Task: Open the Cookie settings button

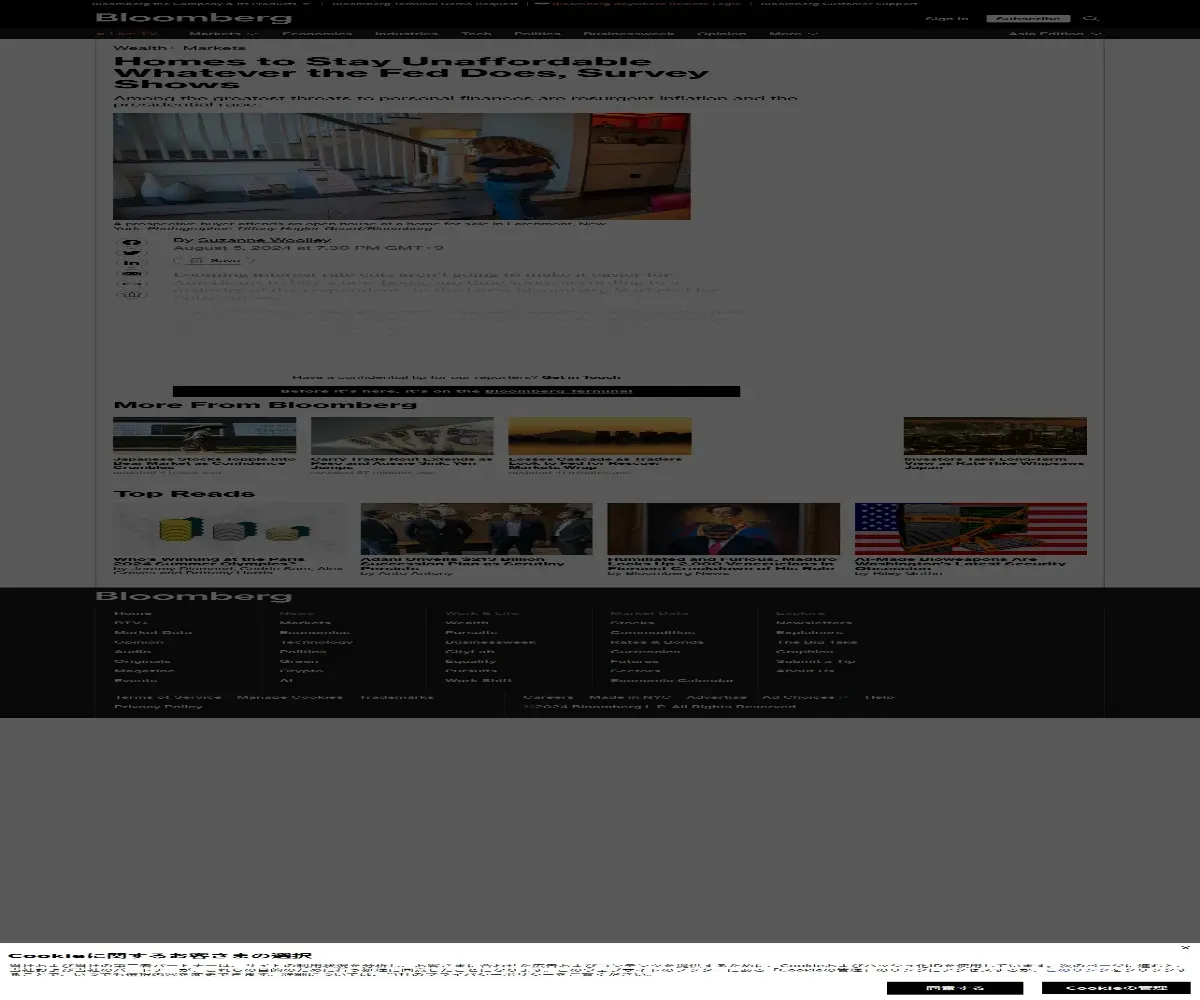Action: 1116,988
